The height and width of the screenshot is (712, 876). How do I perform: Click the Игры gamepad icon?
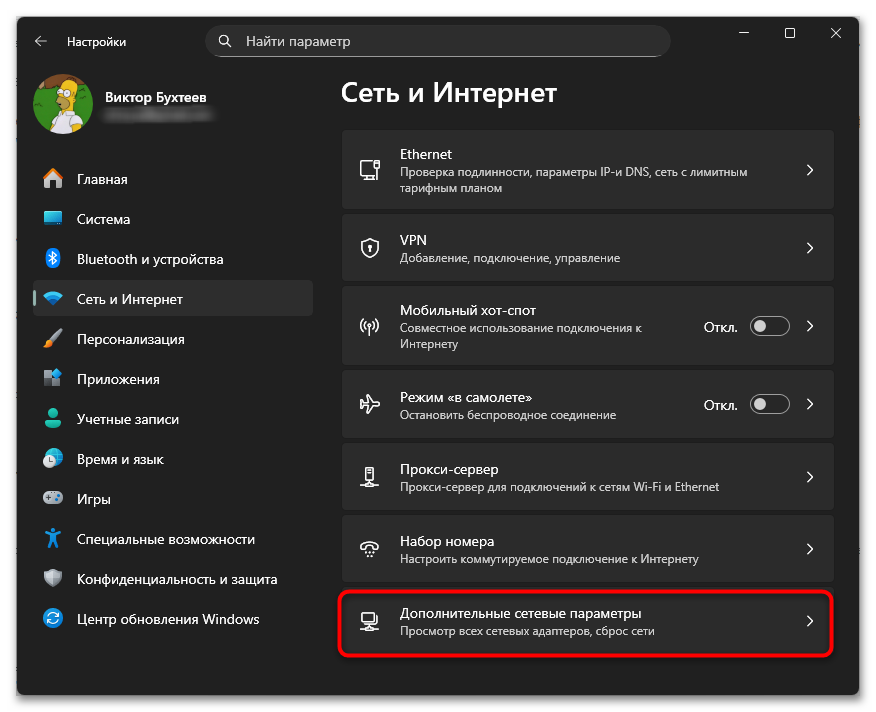[54, 499]
